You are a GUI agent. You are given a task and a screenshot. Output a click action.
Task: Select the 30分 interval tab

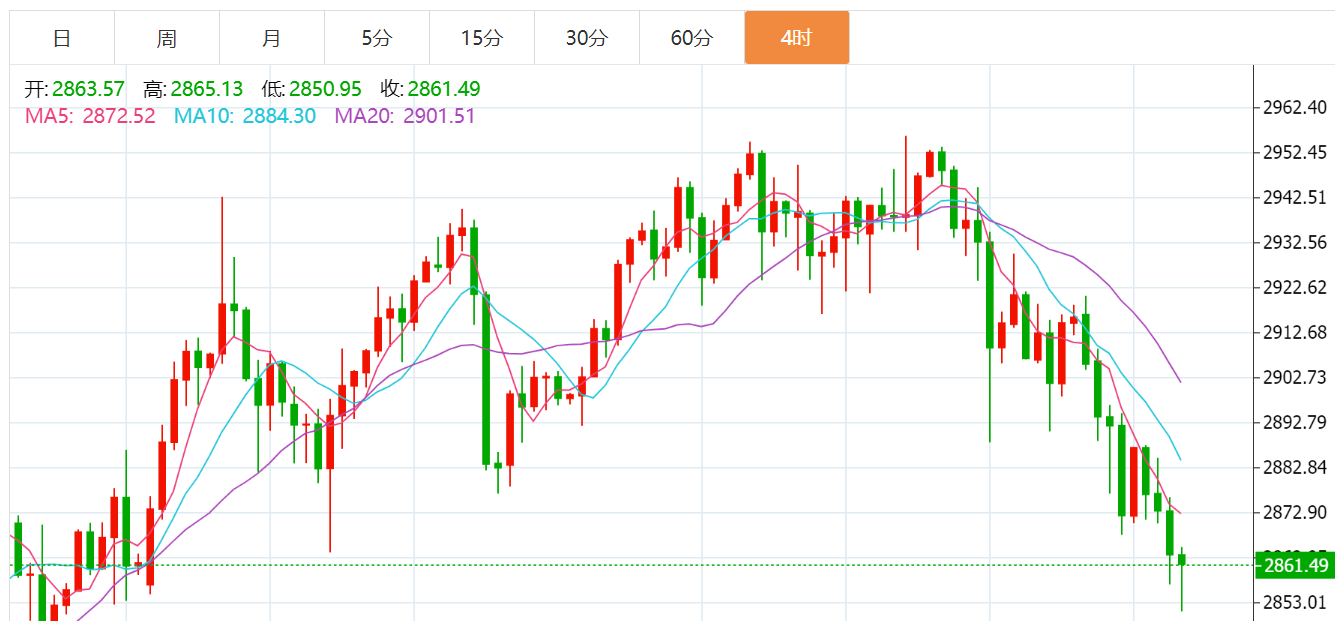tap(587, 38)
